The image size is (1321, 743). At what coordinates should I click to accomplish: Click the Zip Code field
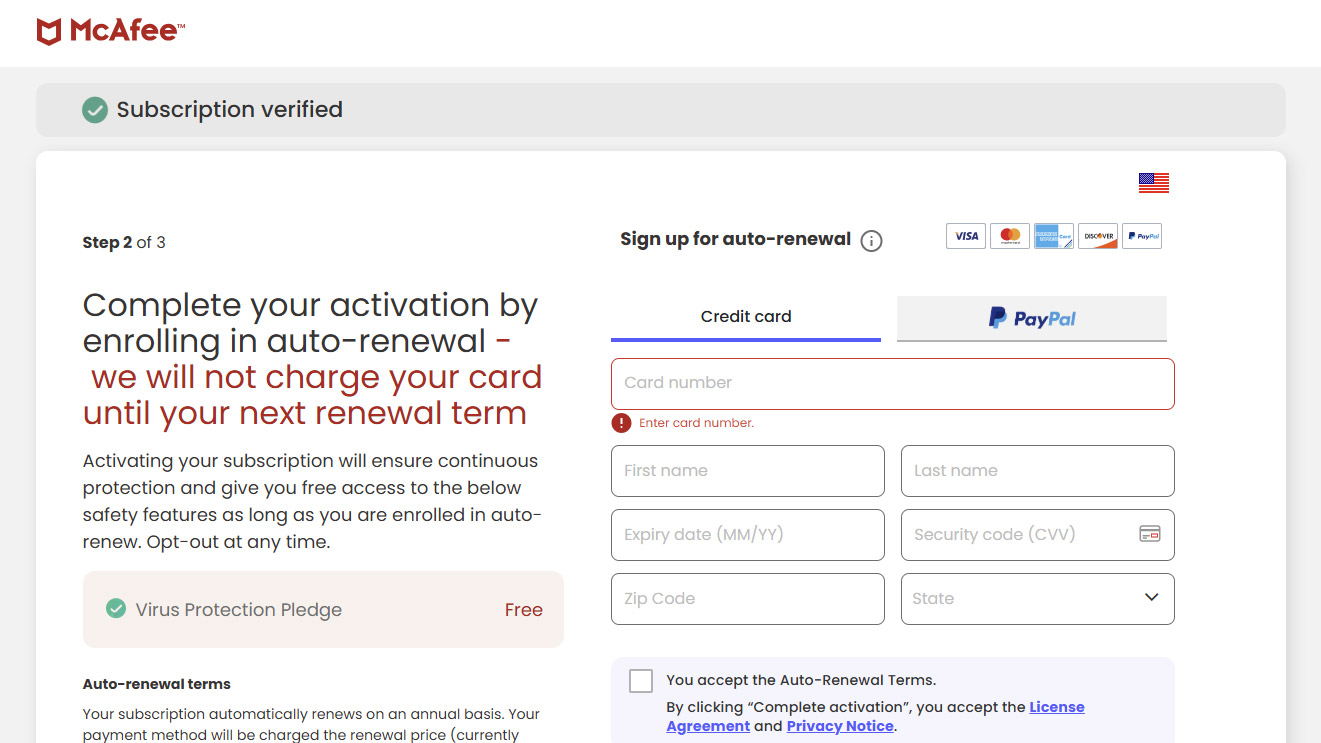tap(747, 599)
